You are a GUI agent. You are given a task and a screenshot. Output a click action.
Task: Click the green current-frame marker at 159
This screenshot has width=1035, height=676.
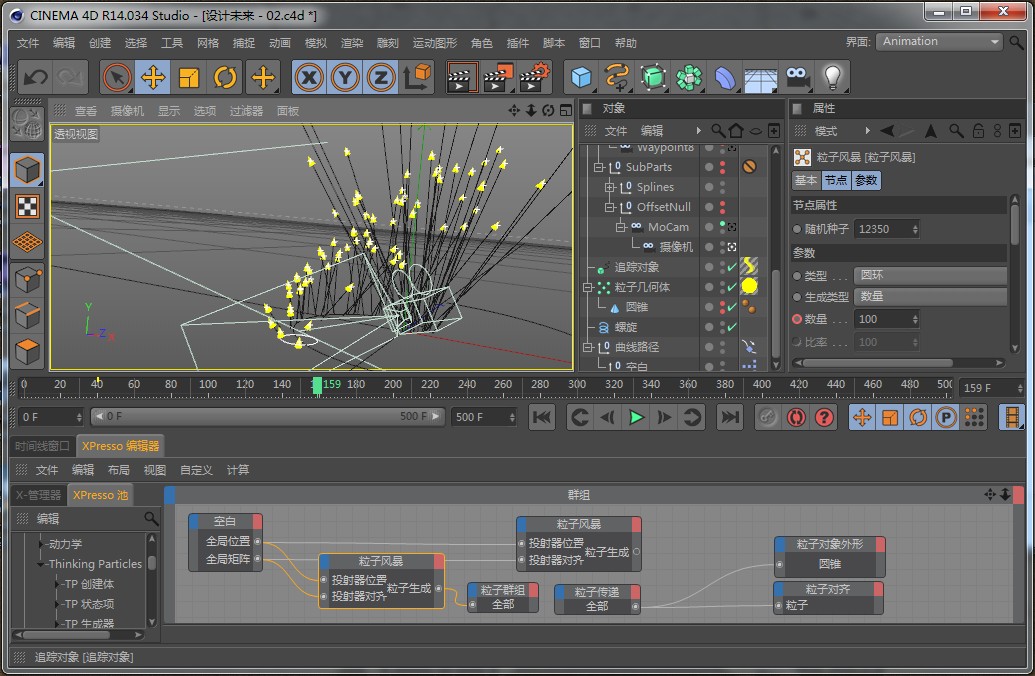tap(317, 386)
